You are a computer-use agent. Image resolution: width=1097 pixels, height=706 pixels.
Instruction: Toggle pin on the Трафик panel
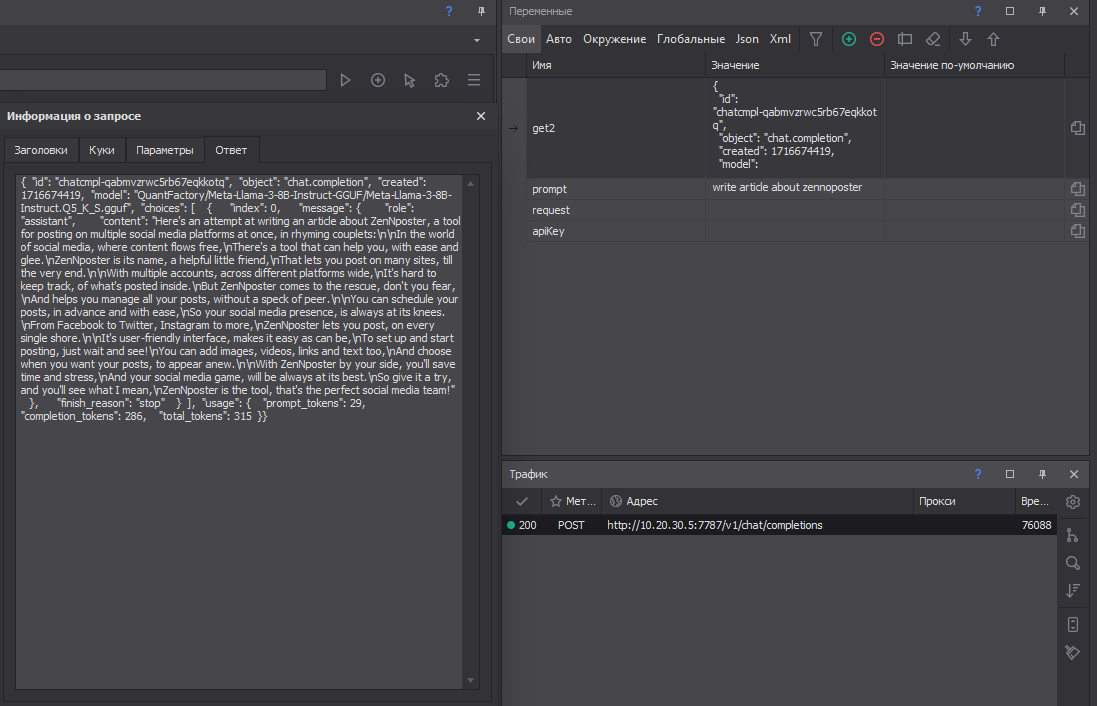[x=1041, y=474]
